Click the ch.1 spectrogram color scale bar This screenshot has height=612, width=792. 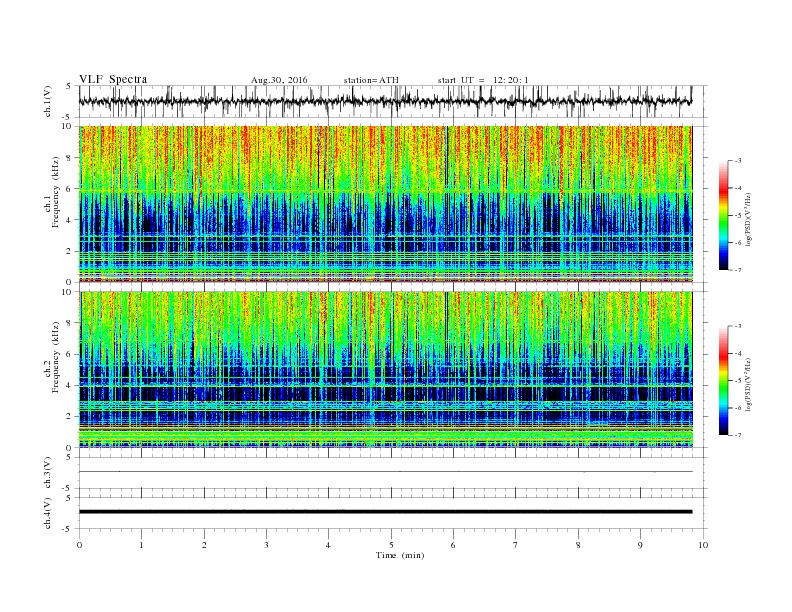(724, 216)
